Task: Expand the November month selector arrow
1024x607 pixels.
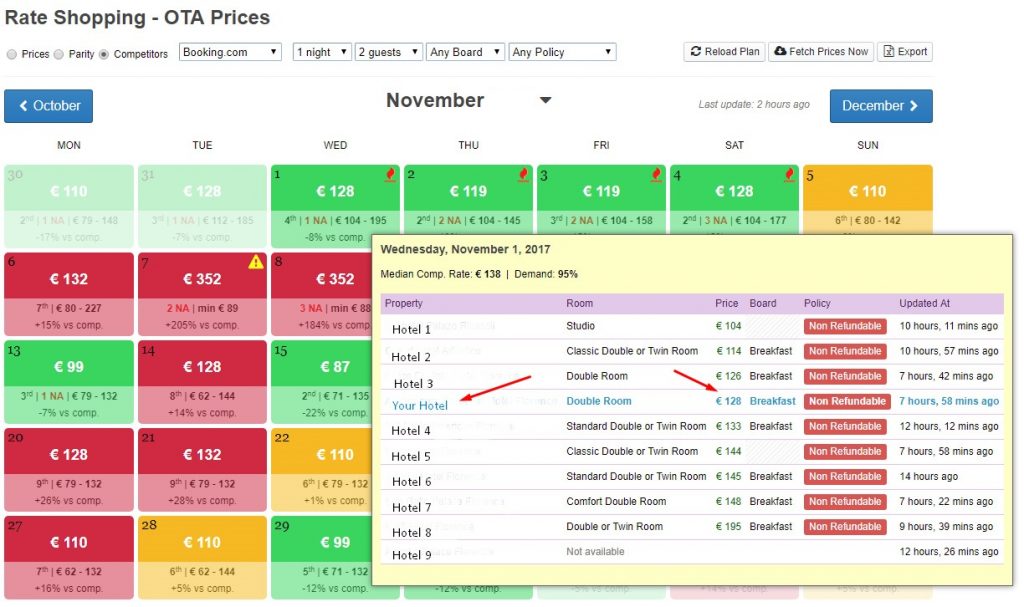Action: [545, 100]
